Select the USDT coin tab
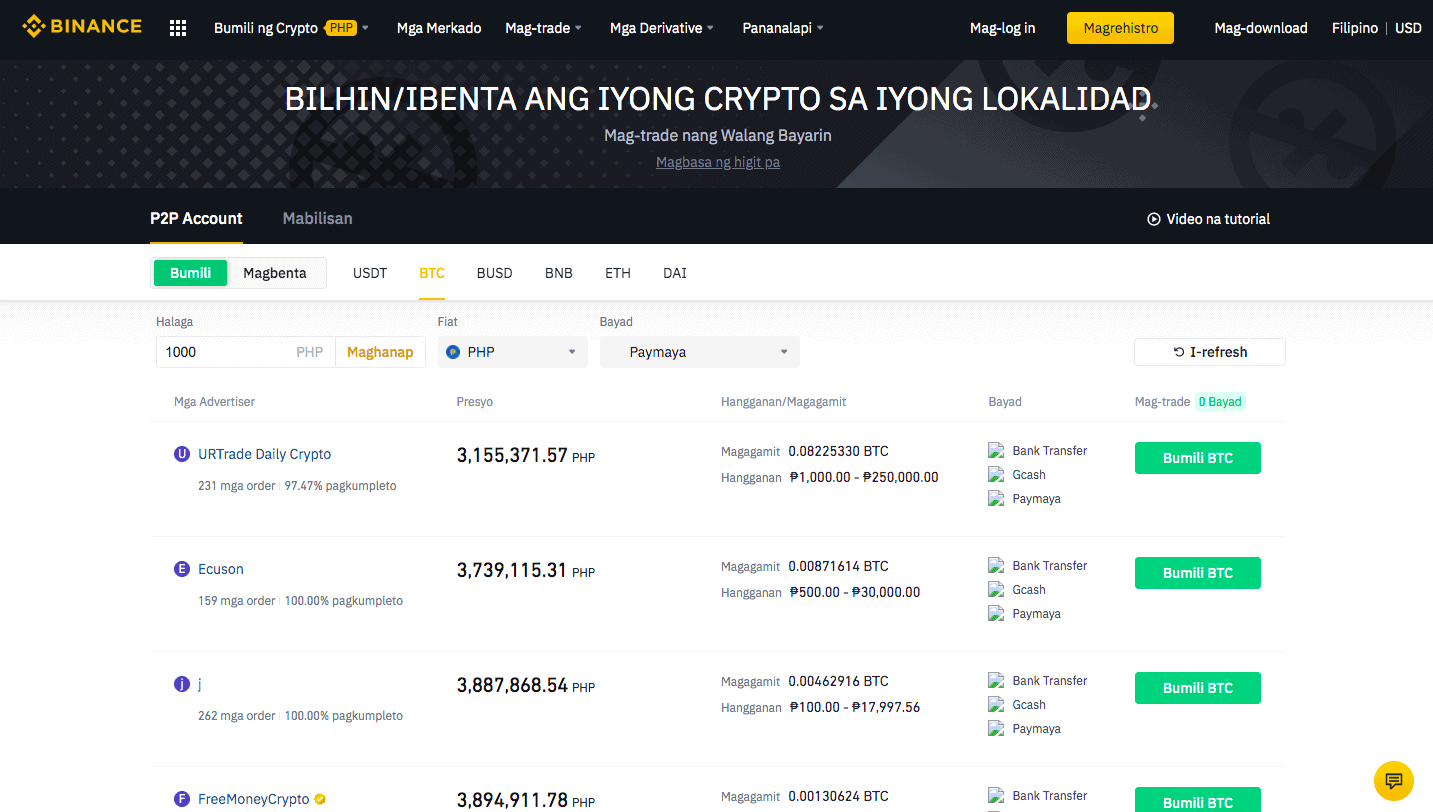The image size is (1433, 812). click(x=370, y=273)
